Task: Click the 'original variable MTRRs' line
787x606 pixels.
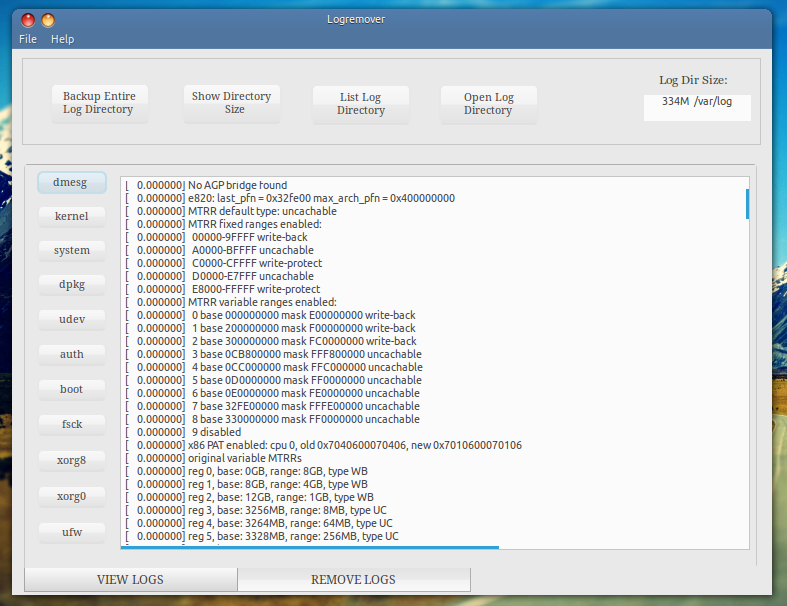Action: [x=214, y=459]
